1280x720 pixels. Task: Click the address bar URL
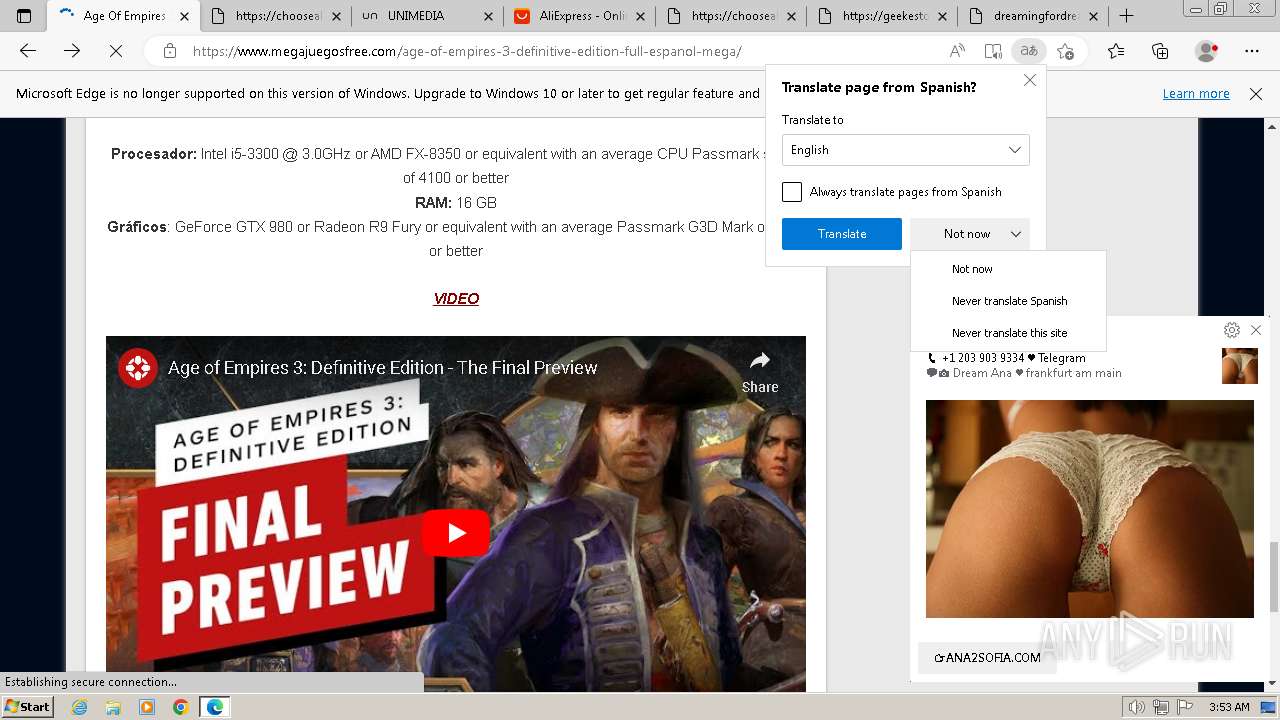pos(467,51)
